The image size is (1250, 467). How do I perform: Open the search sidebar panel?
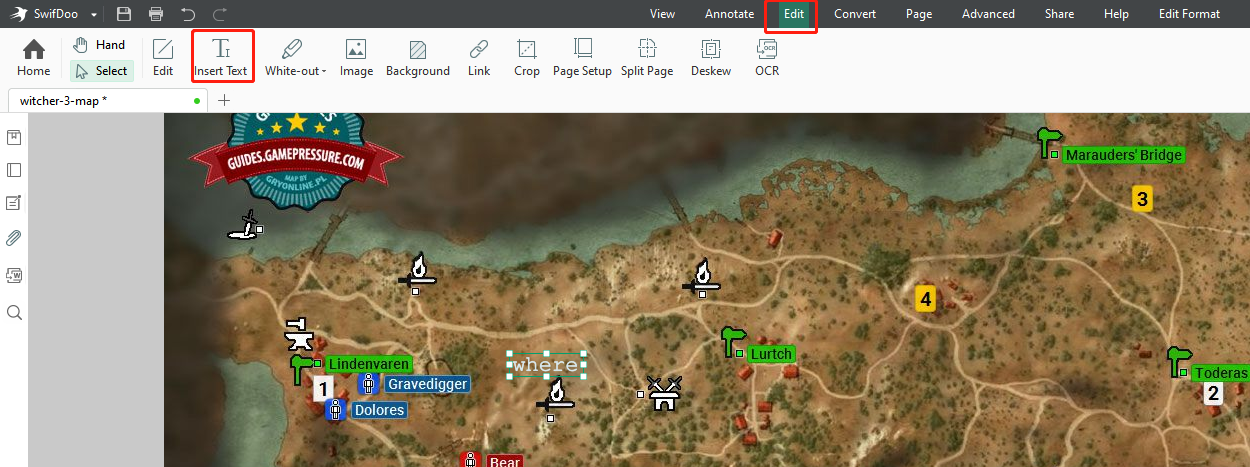14,312
